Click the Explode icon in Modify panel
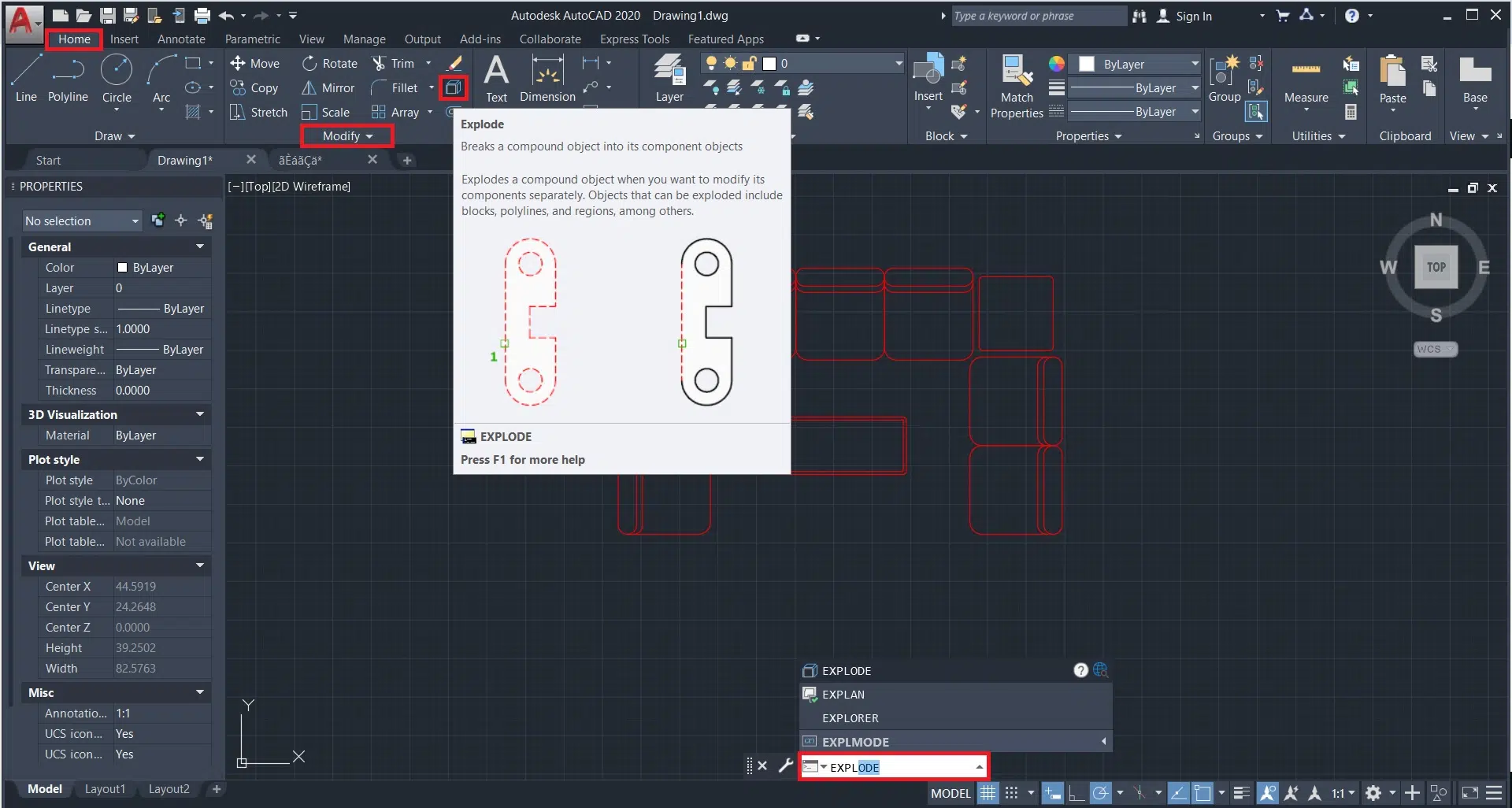The width and height of the screenshot is (1512, 808). tap(454, 87)
